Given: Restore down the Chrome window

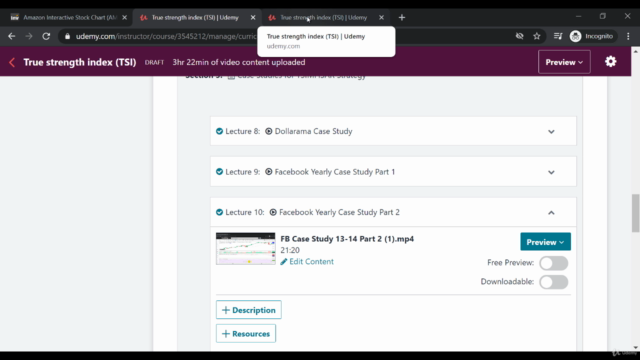Looking at the screenshot, I should click(603, 16).
